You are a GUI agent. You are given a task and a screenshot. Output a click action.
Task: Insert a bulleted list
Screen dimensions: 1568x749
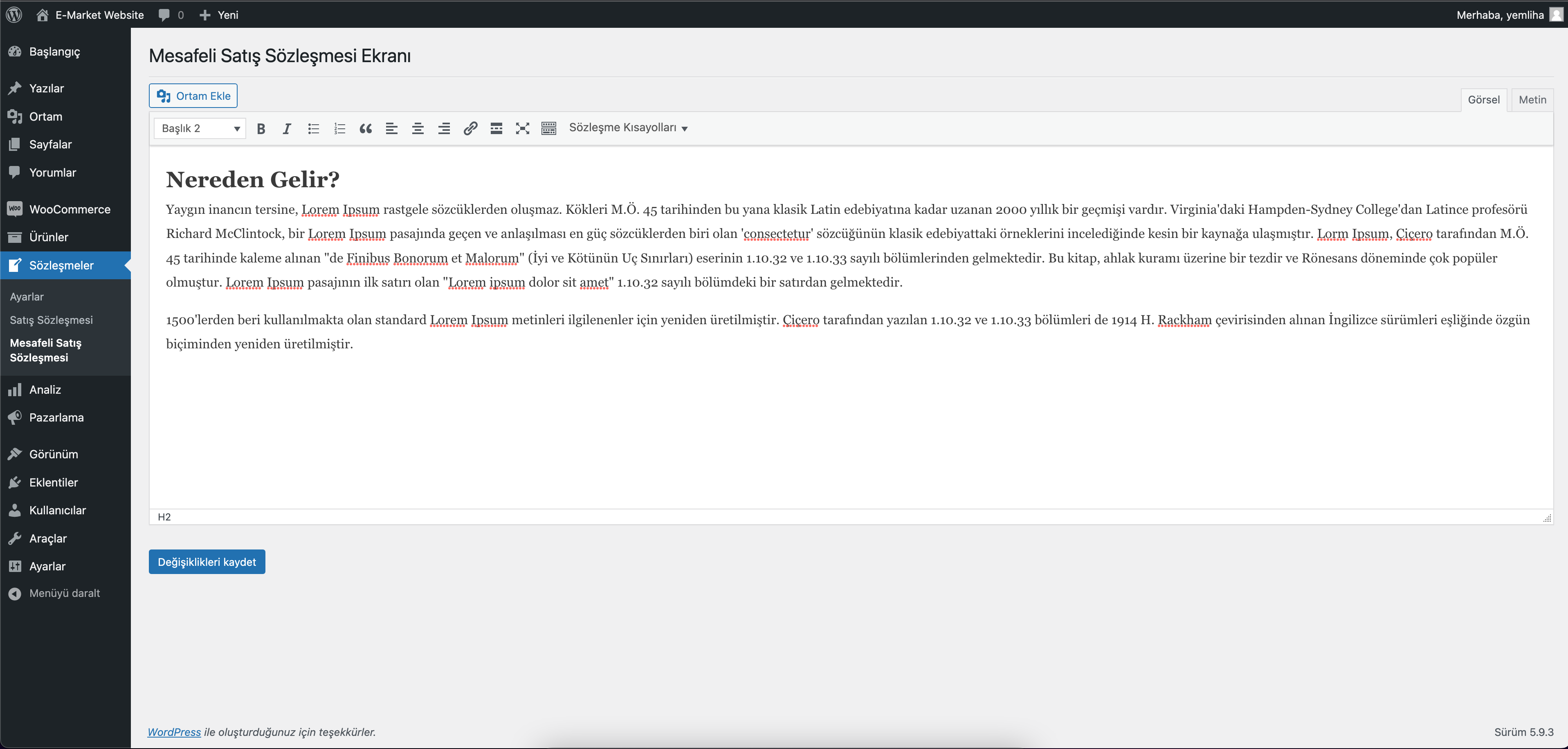click(314, 128)
